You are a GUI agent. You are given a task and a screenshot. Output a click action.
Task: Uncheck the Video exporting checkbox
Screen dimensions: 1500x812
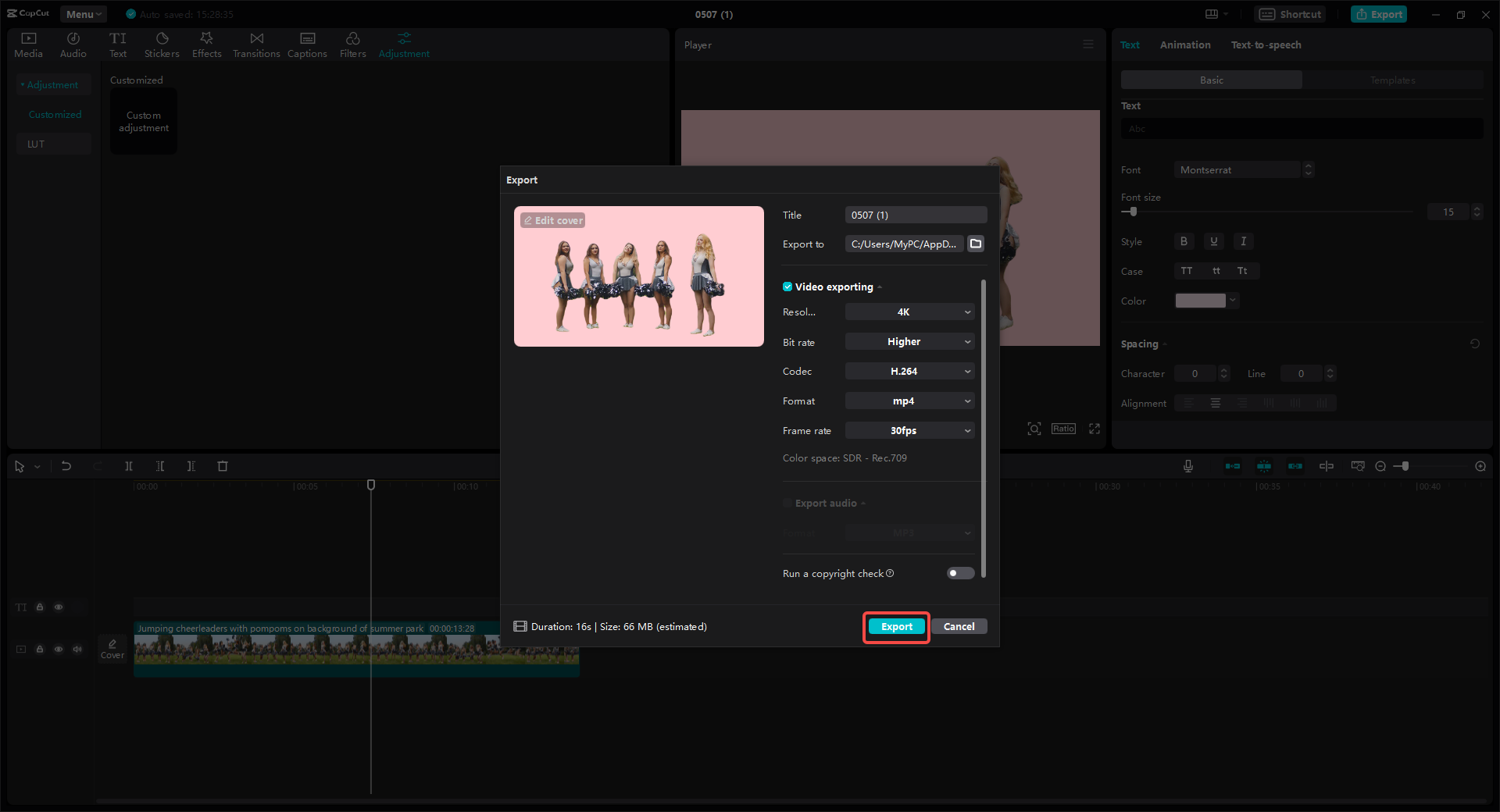787,287
